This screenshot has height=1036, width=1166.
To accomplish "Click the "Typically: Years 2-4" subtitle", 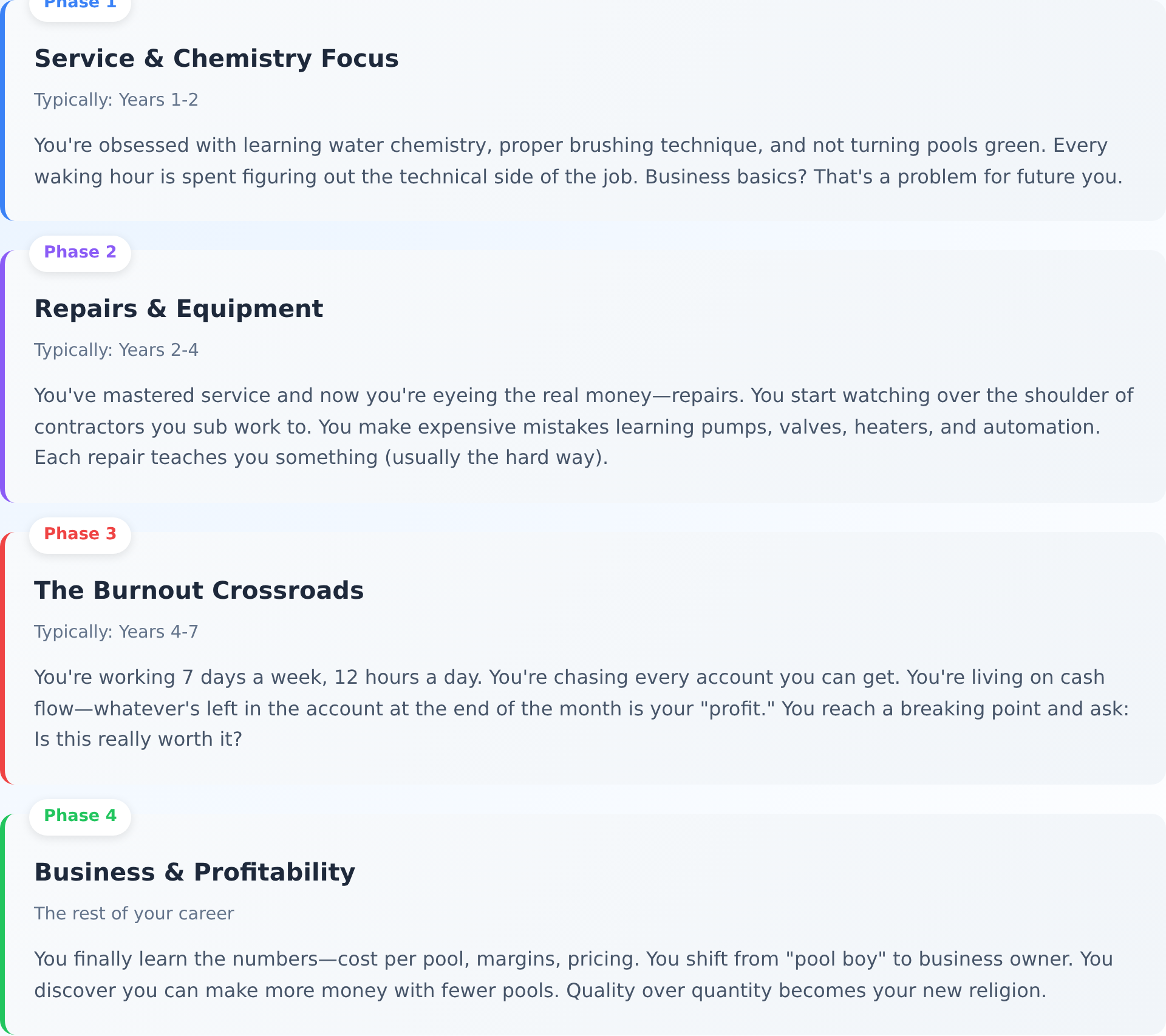I will pyautogui.click(x=116, y=350).
